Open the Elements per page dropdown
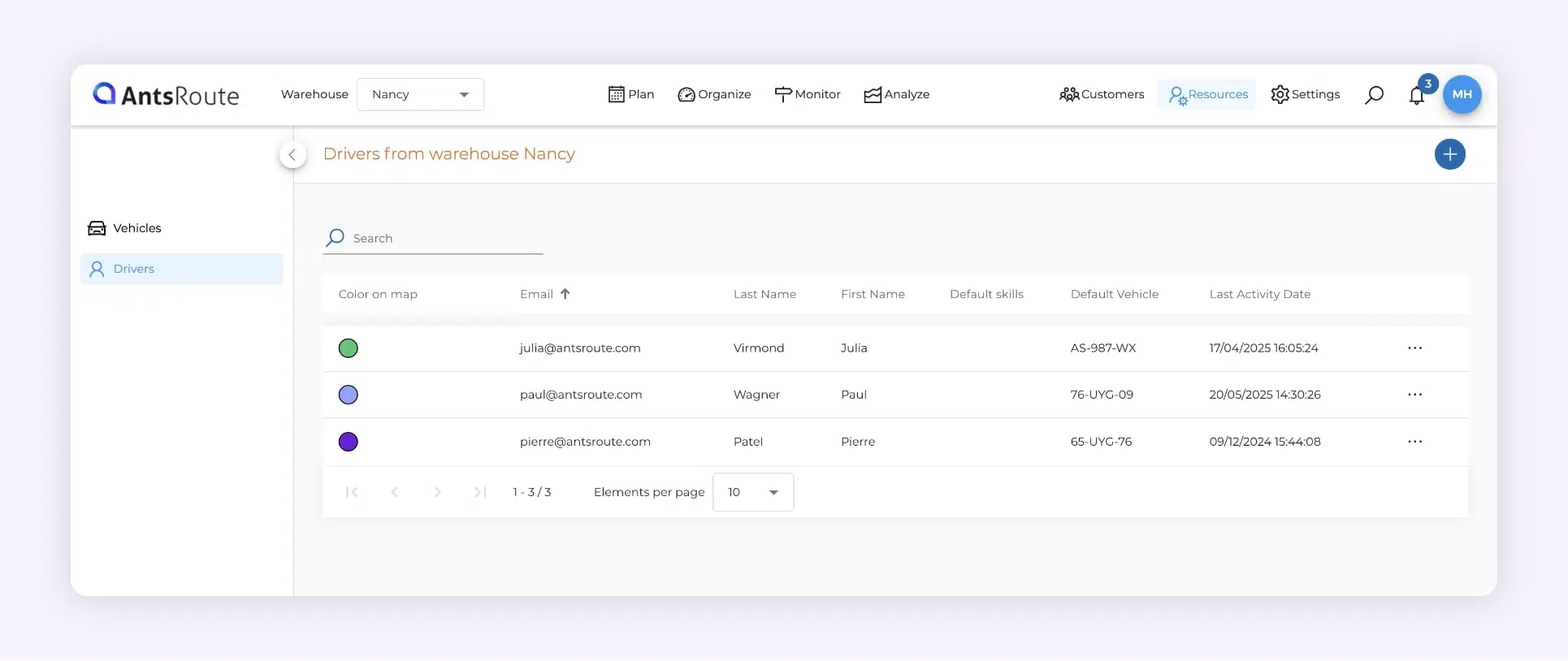This screenshot has width=1568, height=661. coord(752,492)
